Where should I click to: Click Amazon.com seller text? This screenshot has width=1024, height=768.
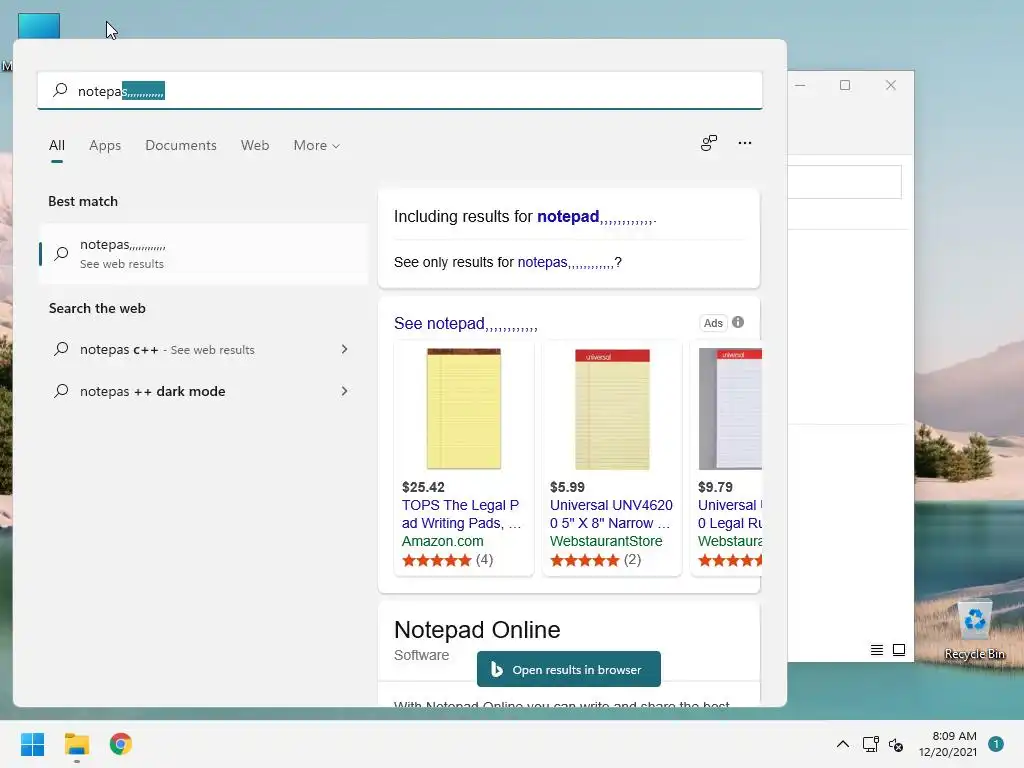(x=443, y=541)
